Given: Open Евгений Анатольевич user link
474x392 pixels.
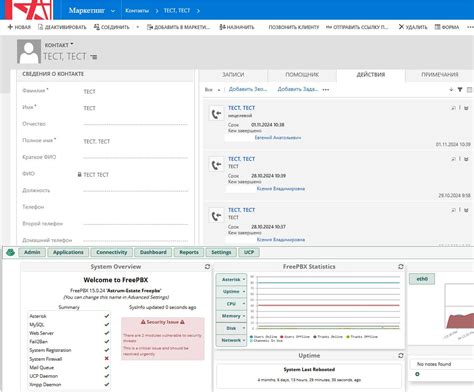Looking at the screenshot, I should [278, 137].
